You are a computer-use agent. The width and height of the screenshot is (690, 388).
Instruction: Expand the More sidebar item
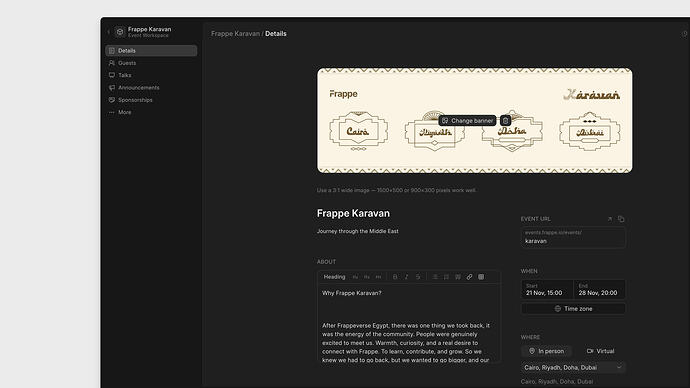tap(151, 112)
